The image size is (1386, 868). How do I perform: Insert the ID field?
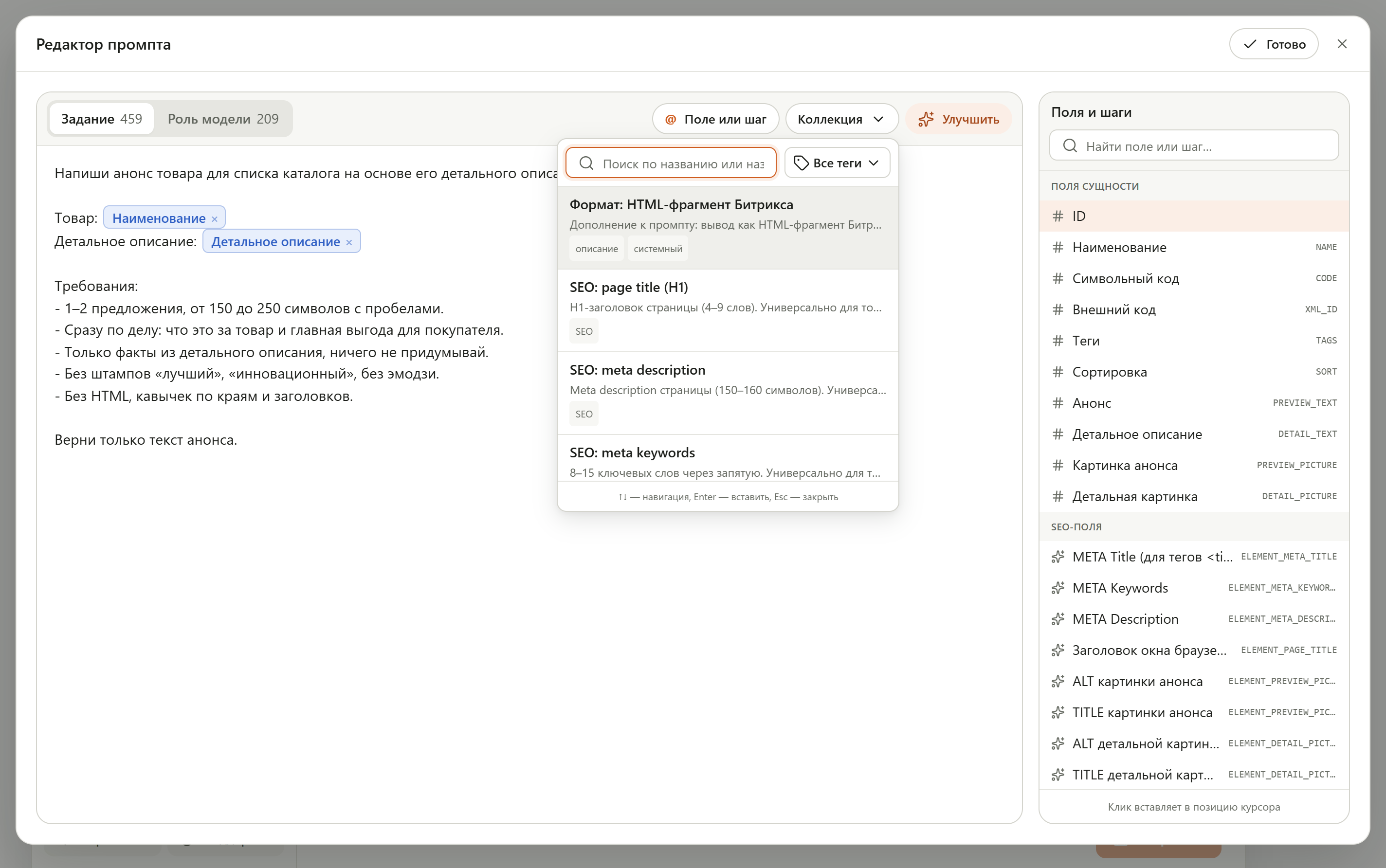pyautogui.click(x=1194, y=216)
